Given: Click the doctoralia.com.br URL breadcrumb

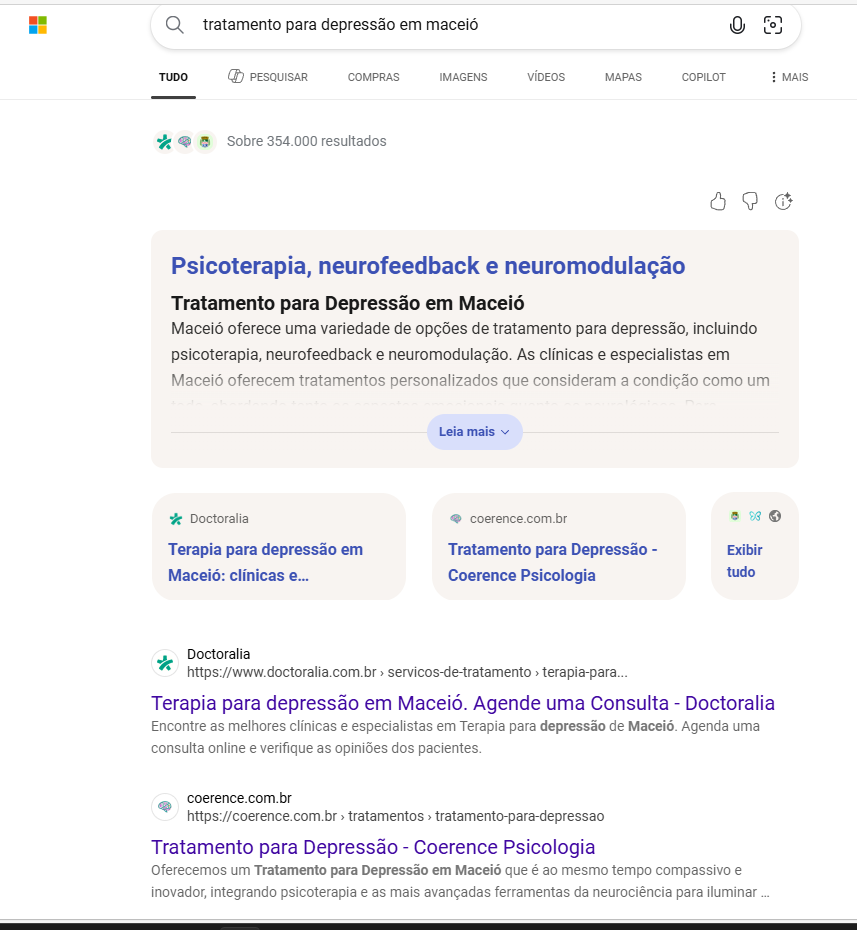Looking at the screenshot, I should tap(407, 672).
